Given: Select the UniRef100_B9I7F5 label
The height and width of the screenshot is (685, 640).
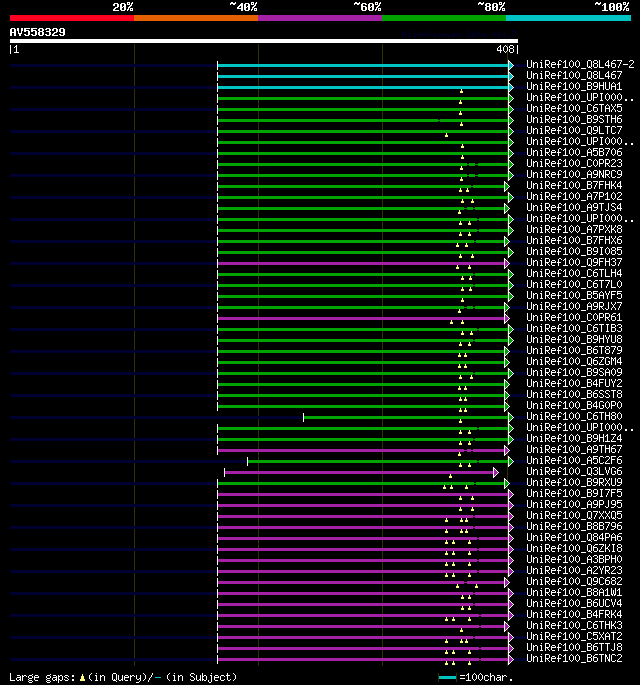Looking at the screenshot, I should click(574, 493).
